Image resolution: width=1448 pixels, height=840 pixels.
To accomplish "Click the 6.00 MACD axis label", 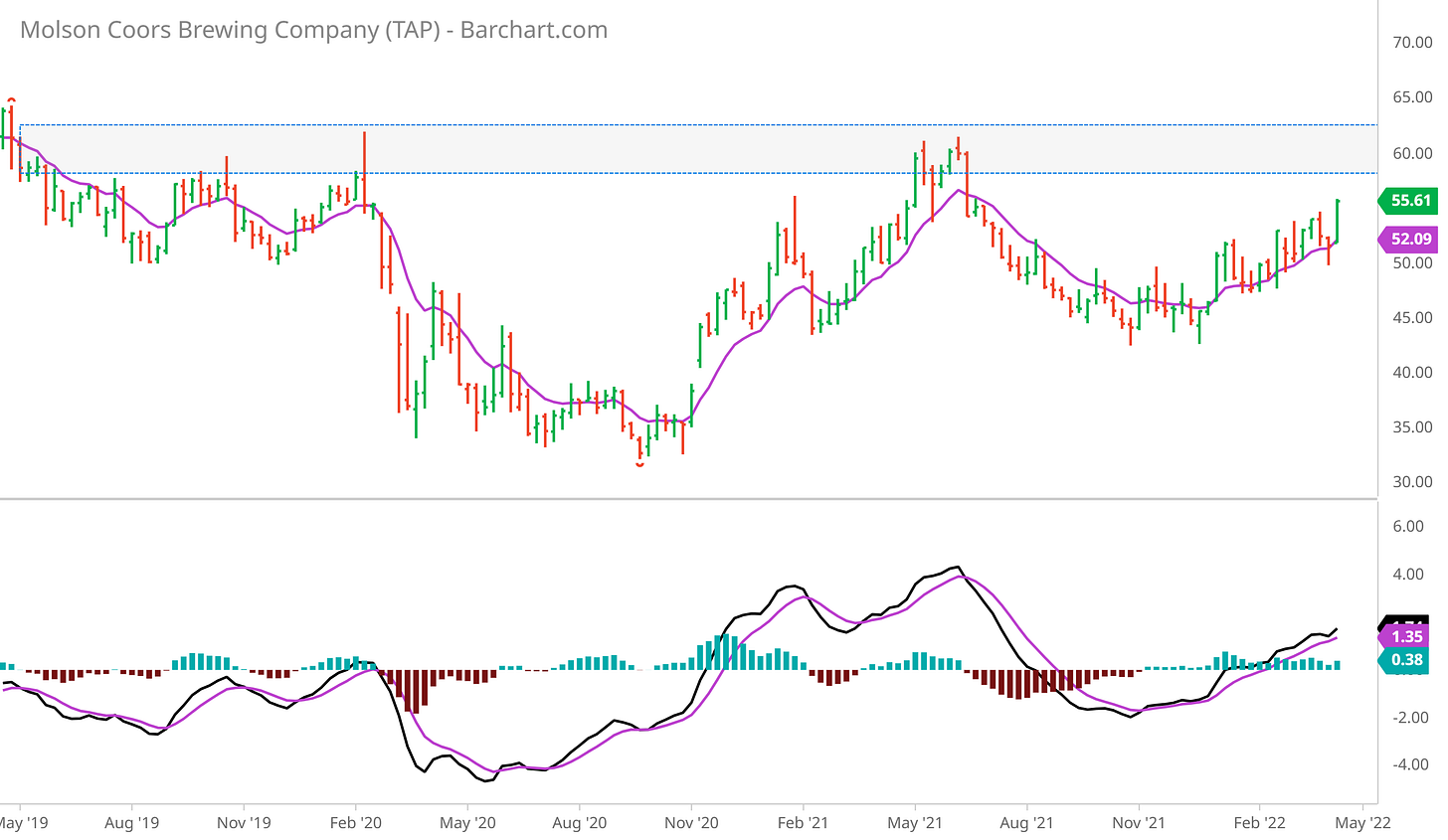I will tap(1408, 527).
